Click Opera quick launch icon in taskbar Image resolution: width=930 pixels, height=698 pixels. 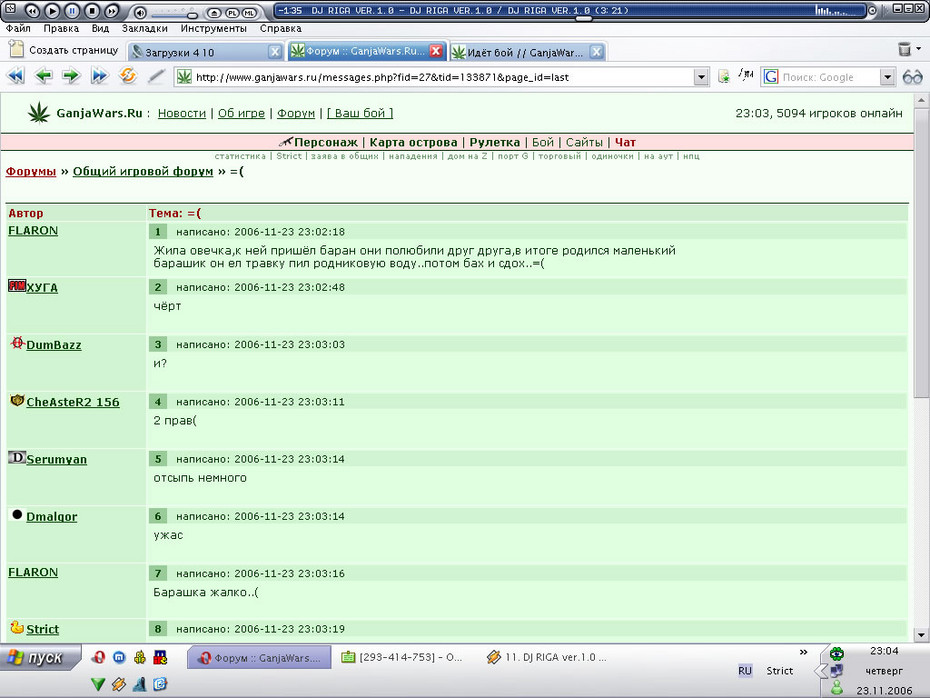pyautogui.click(x=99, y=657)
